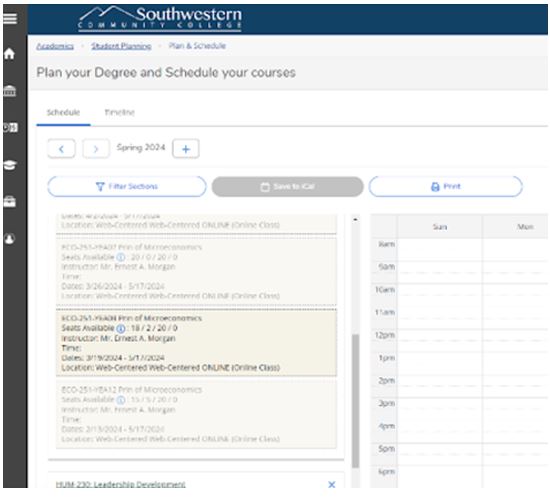550x498 pixels.
Task: Switch to the Timeline tab
Action: [x=120, y=113]
